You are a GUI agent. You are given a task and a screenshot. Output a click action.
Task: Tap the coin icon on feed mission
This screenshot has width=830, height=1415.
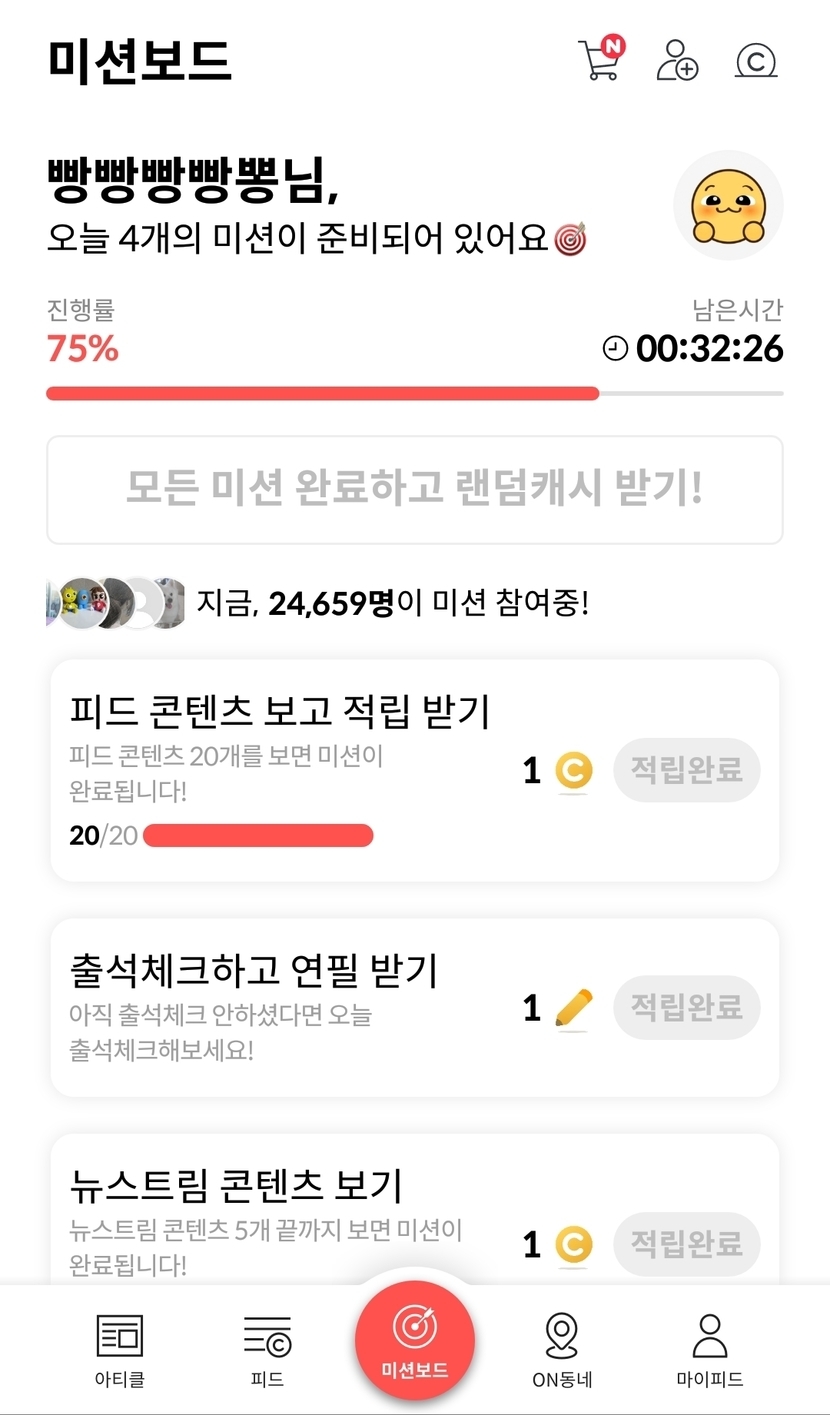click(x=573, y=771)
